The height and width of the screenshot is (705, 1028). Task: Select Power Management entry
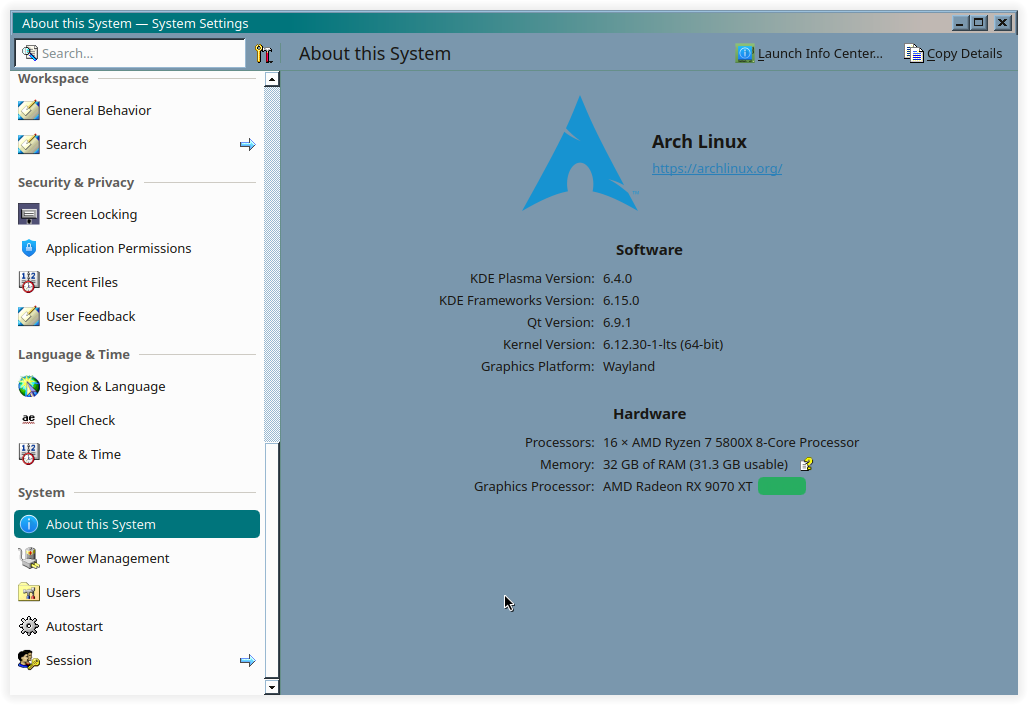click(x=137, y=558)
